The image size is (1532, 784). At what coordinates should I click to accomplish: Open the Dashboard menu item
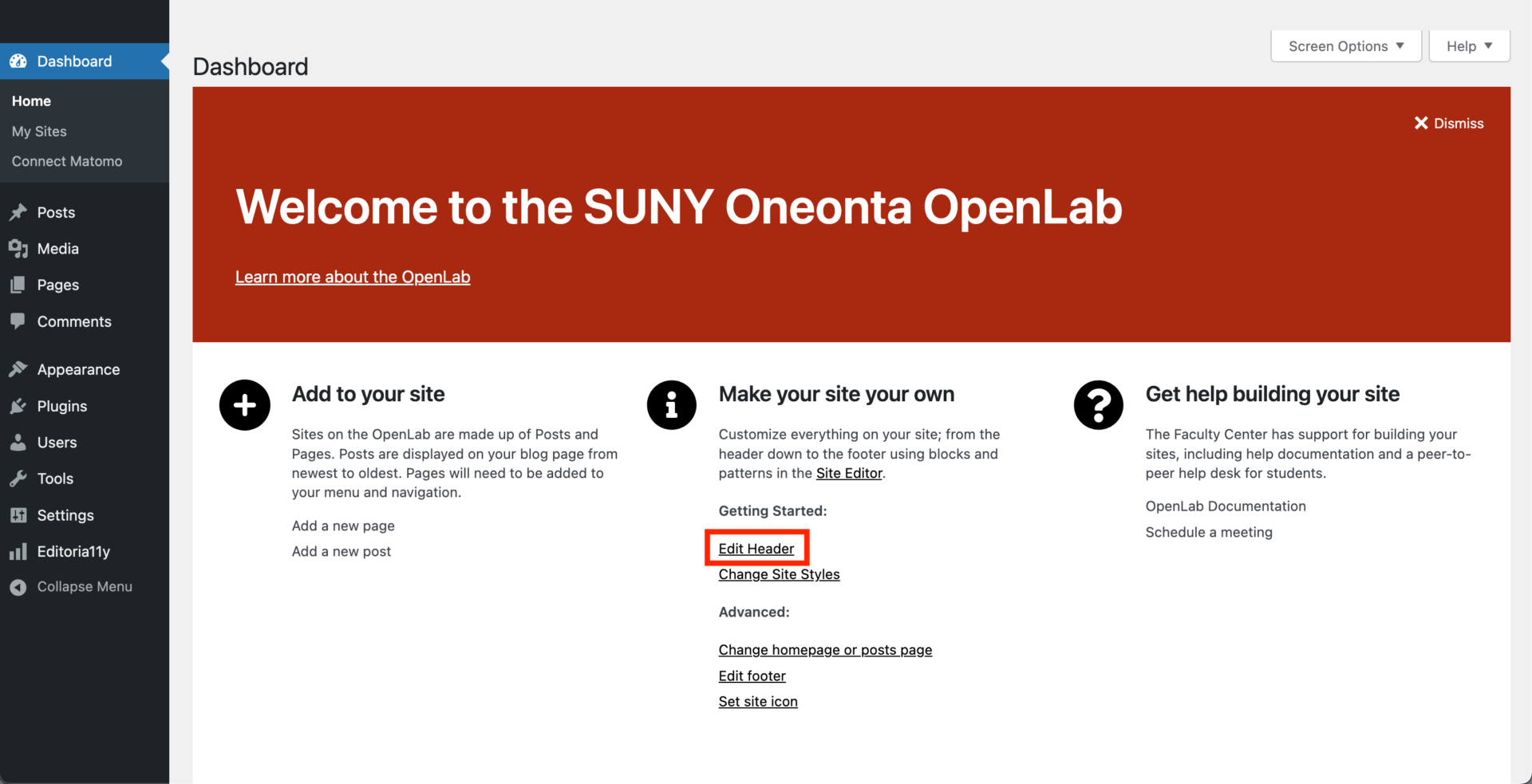(x=85, y=61)
